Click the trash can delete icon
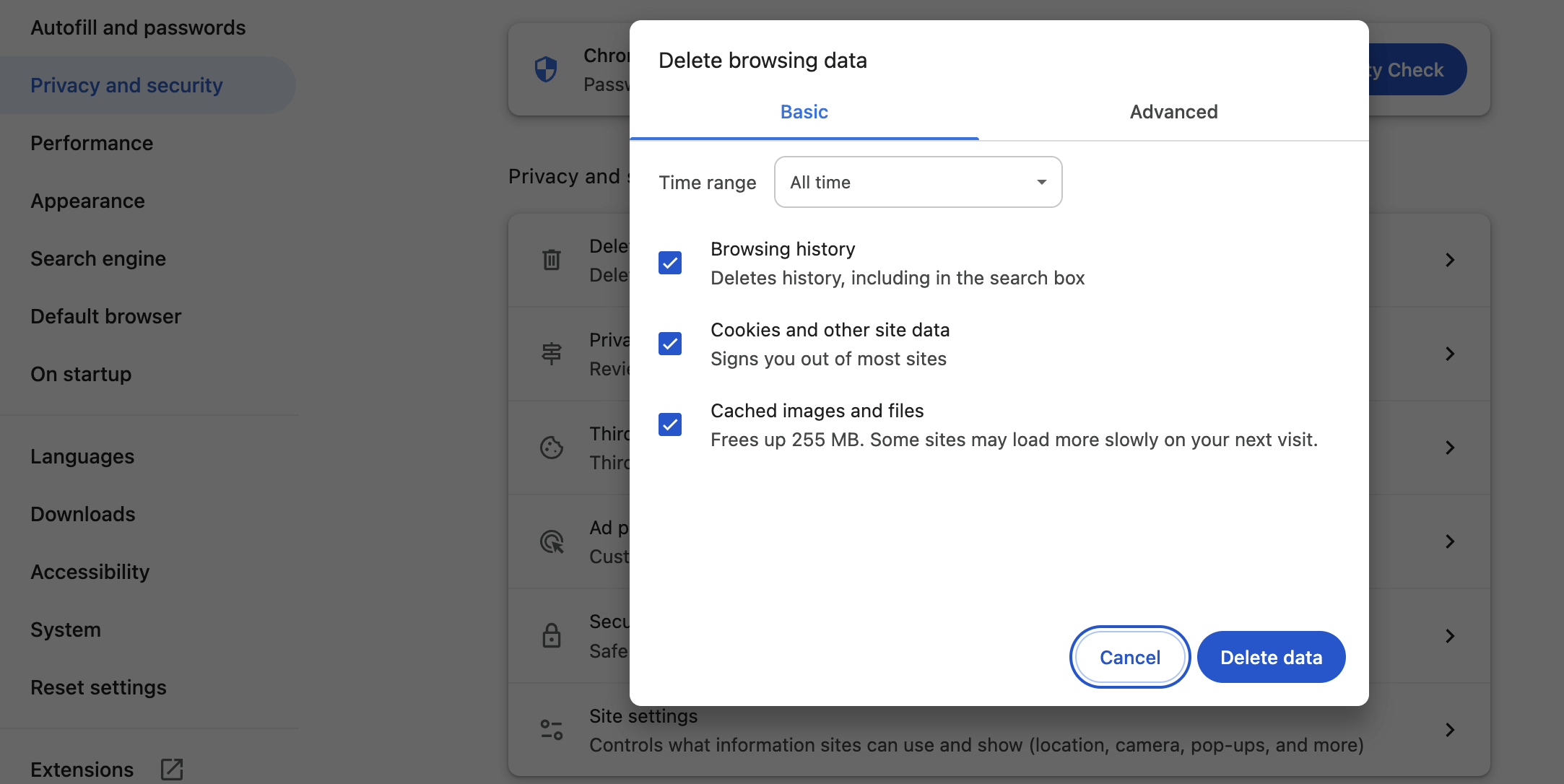The height and width of the screenshot is (784, 1564). point(552,260)
